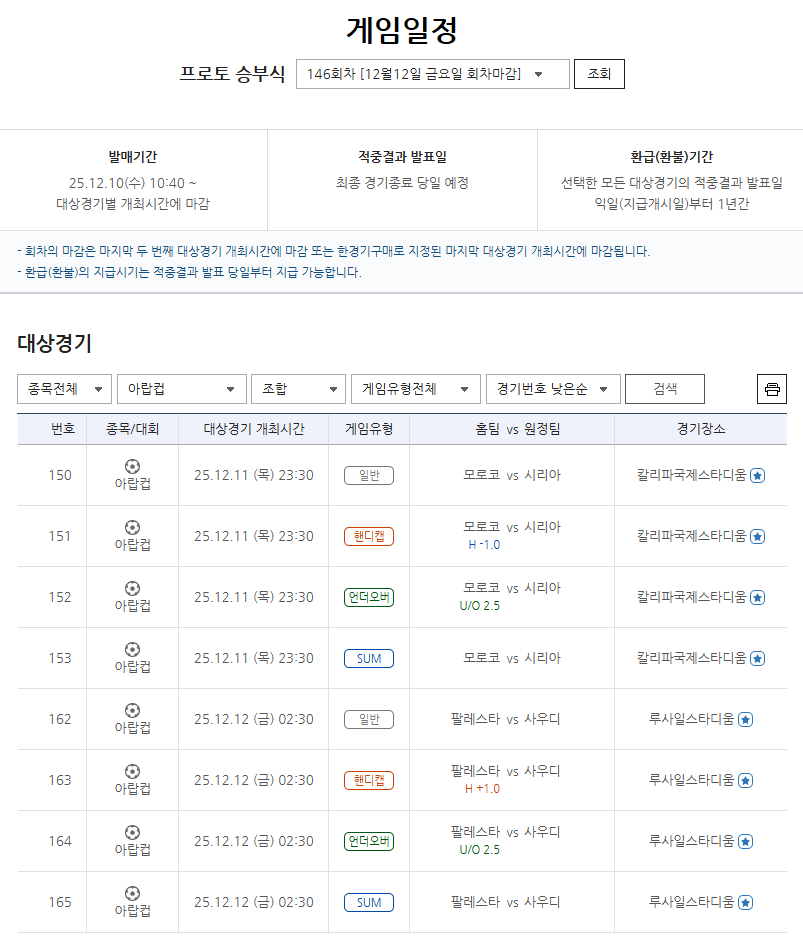
Task: Click the SUM badge on match 153
Action: (370, 658)
